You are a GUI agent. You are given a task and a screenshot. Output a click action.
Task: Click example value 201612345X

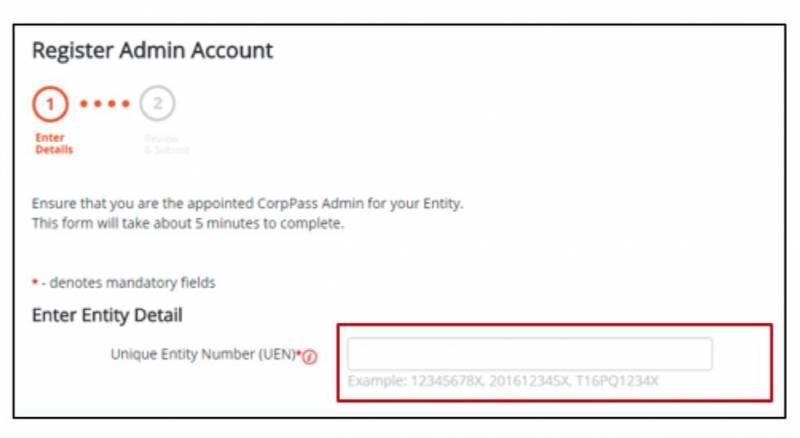532,382
